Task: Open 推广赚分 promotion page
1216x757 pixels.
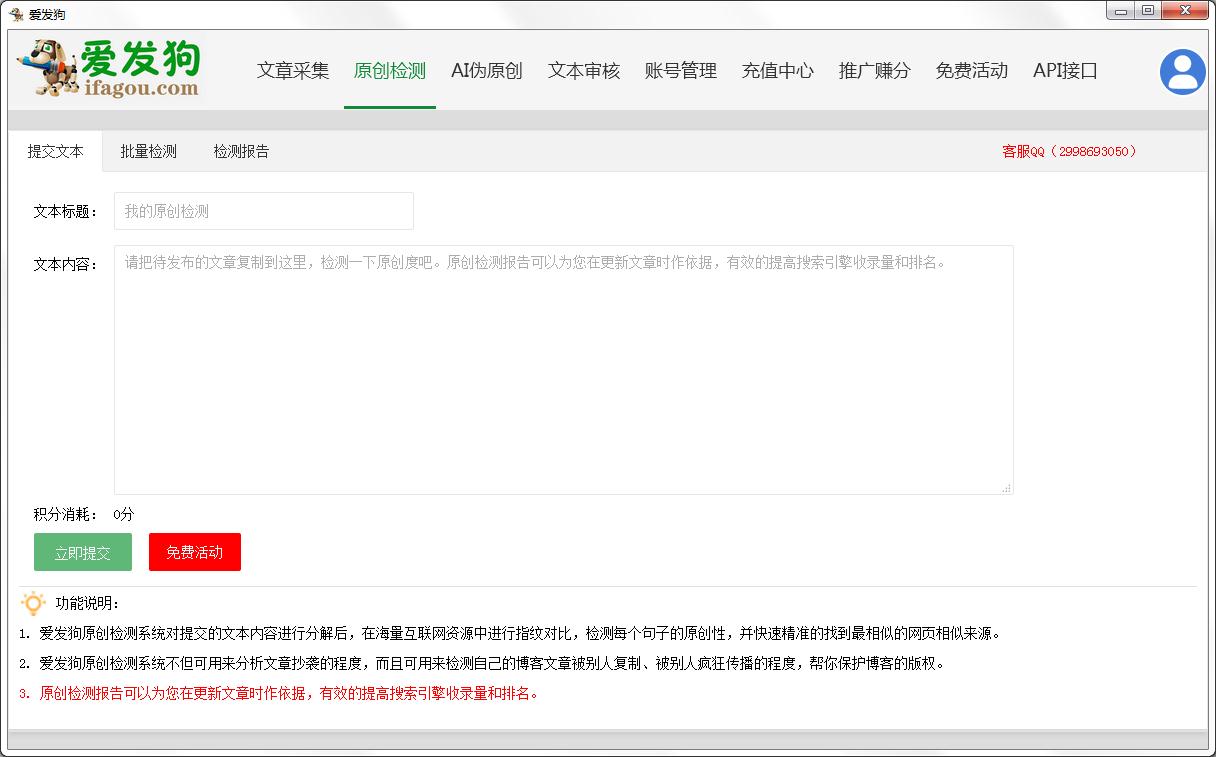Action: tap(873, 71)
